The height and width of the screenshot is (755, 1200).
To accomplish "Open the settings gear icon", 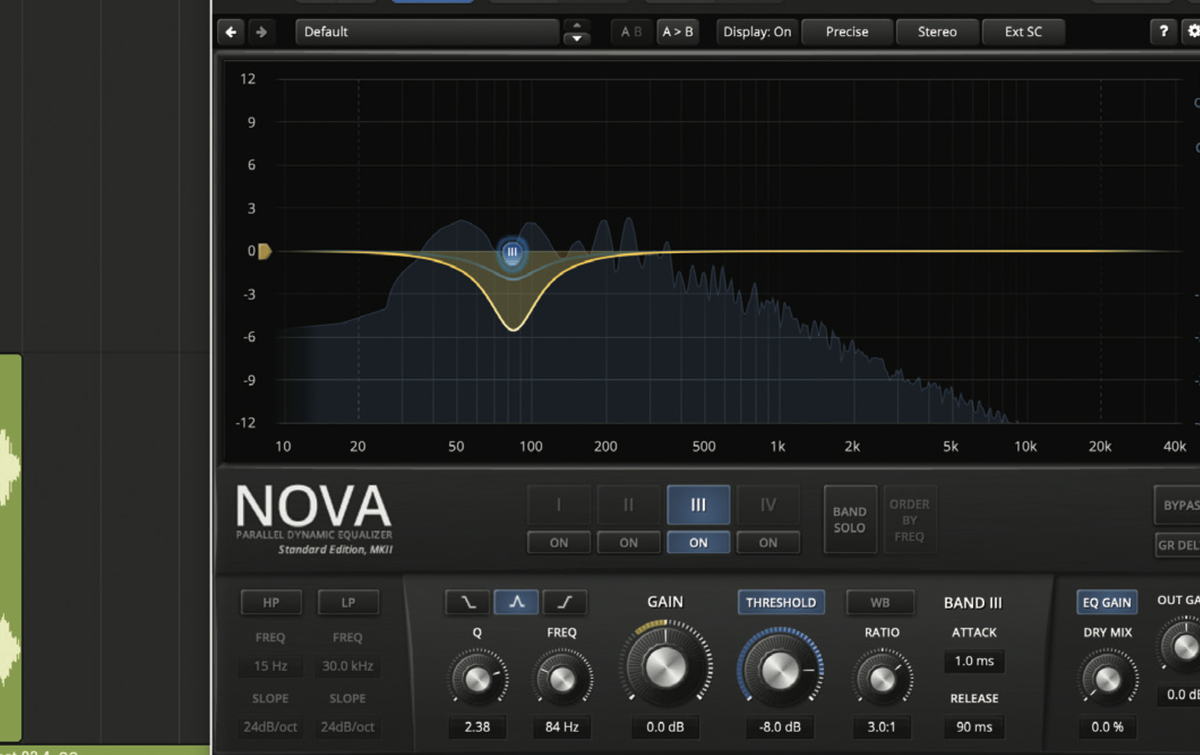I will 1192,31.
